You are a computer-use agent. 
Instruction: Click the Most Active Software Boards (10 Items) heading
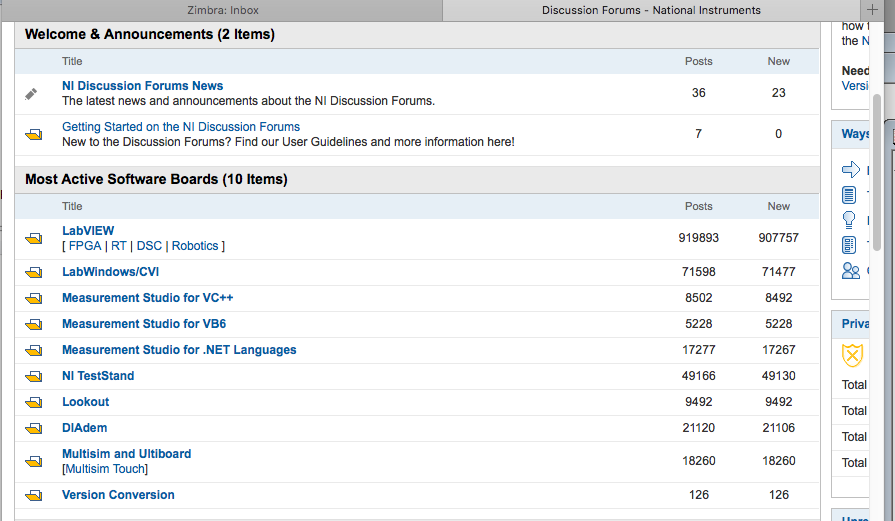(156, 179)
